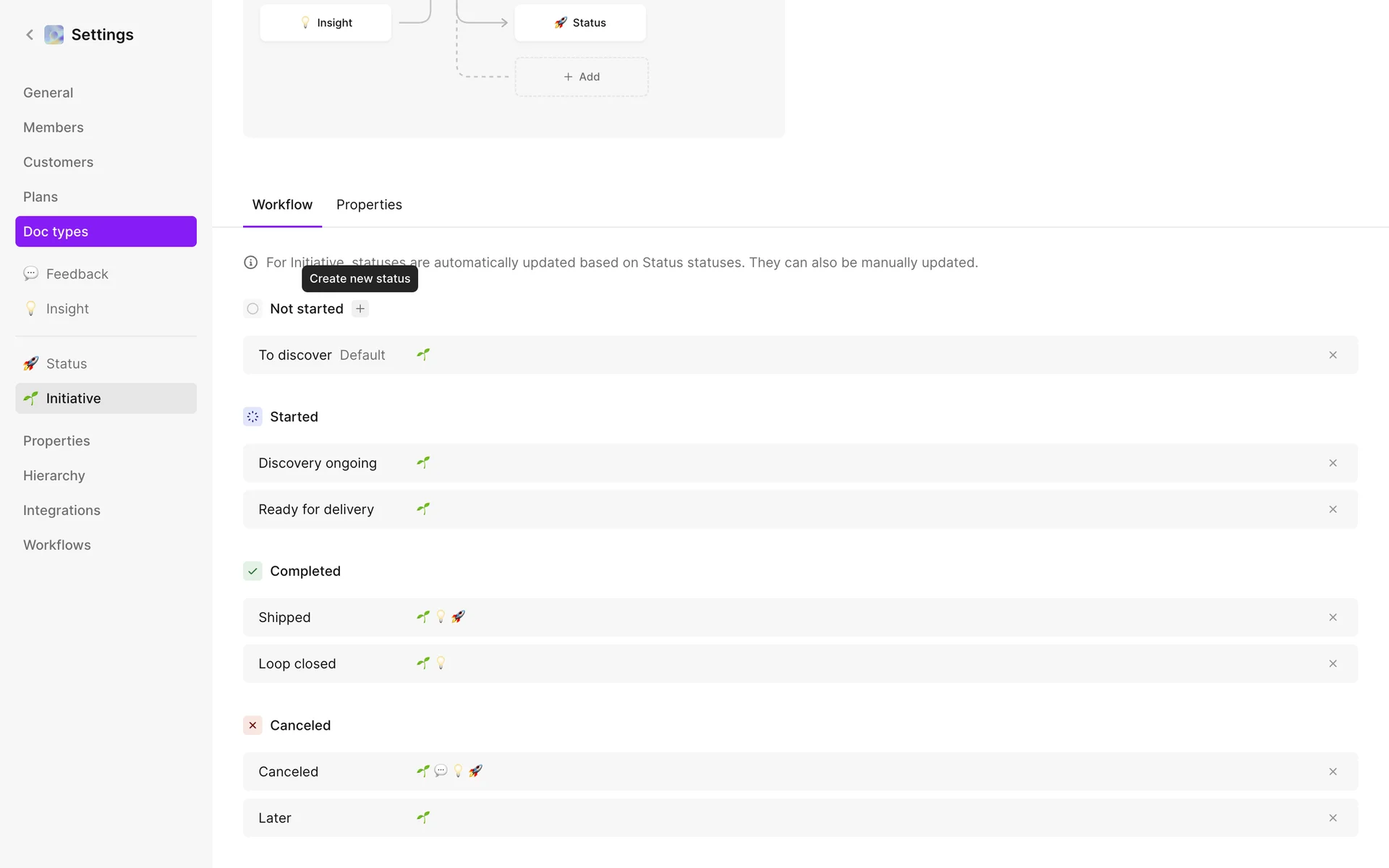Viewport: 1389px width, 868px height.
Task: Click the back arrow next to Settings
Action: [x=30, y=35]
